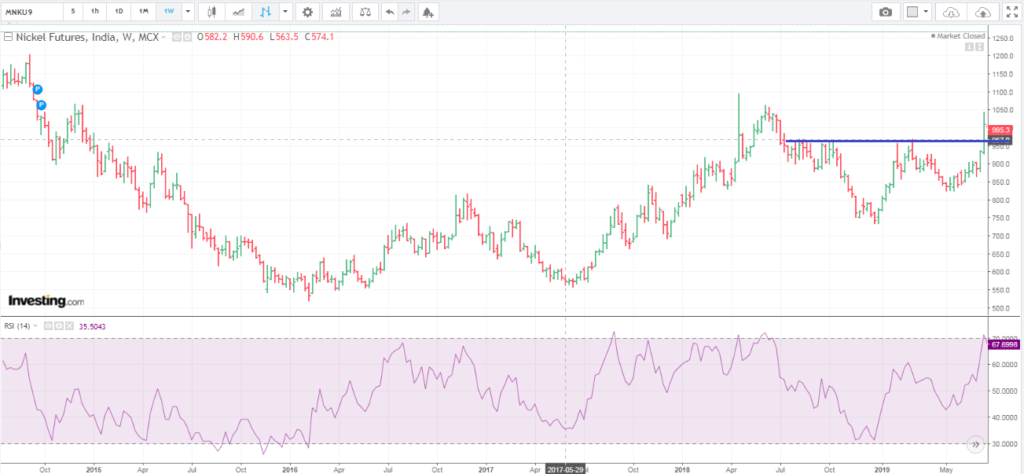Click RSI value 35.5043
The image size is (1024, 474).
(x=91, y=325)
